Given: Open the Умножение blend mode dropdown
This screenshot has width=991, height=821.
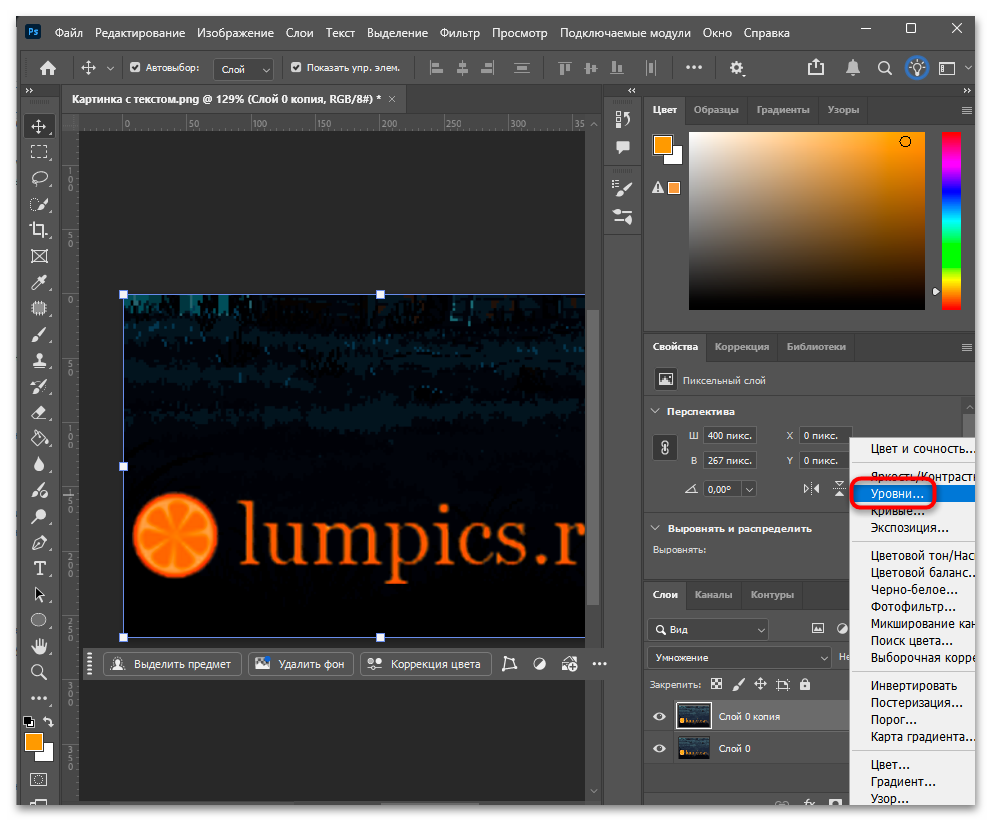Looking at the screenshot, I should pos(739,657).
